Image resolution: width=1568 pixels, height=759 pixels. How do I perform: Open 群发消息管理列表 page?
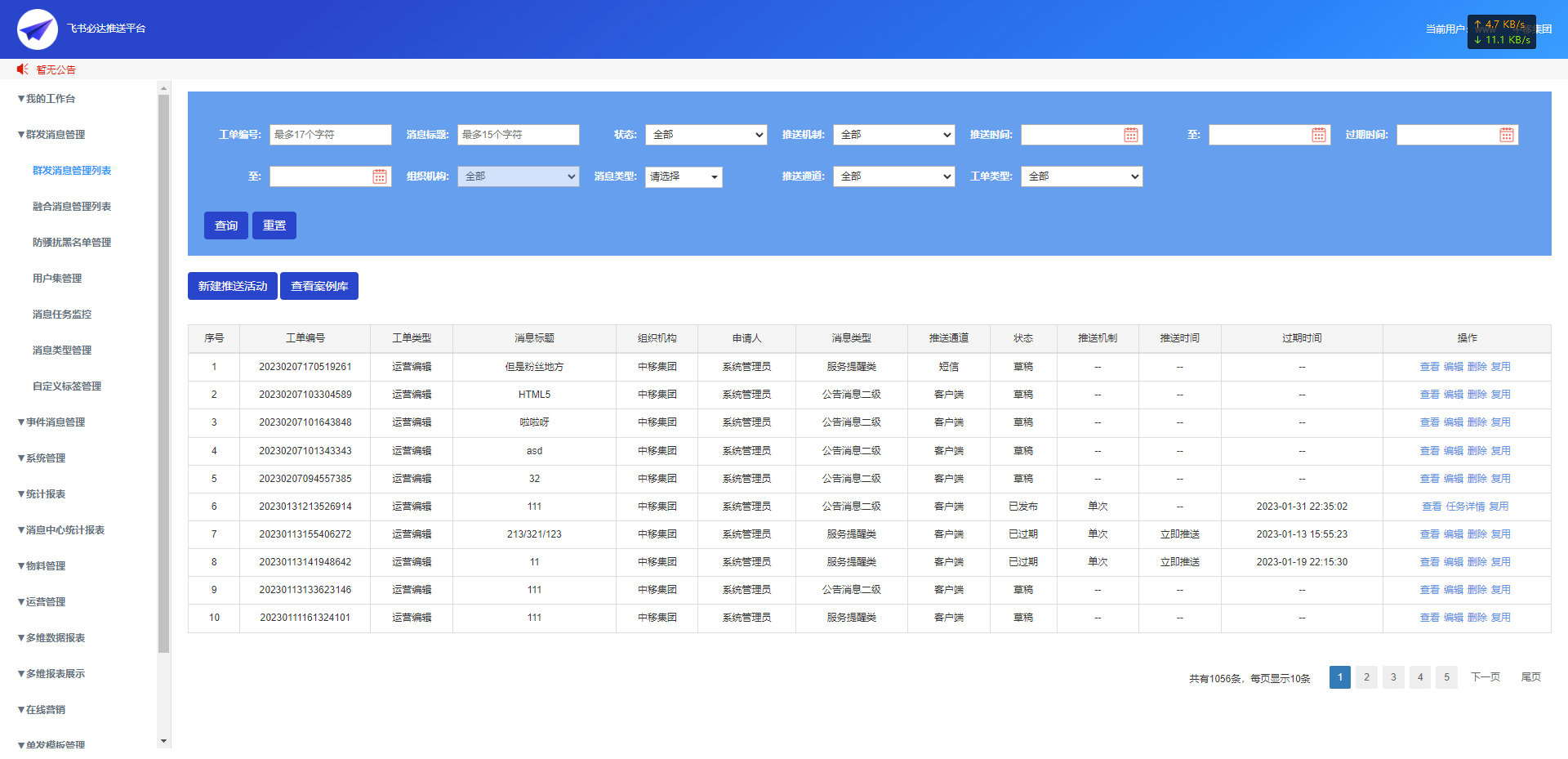pos(72,171)
